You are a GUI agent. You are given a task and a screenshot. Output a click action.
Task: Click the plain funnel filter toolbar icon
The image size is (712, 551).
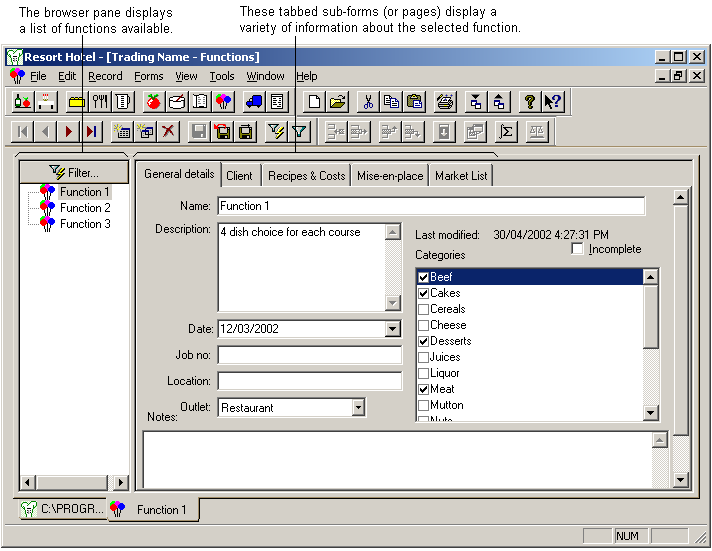click(299, 132)
